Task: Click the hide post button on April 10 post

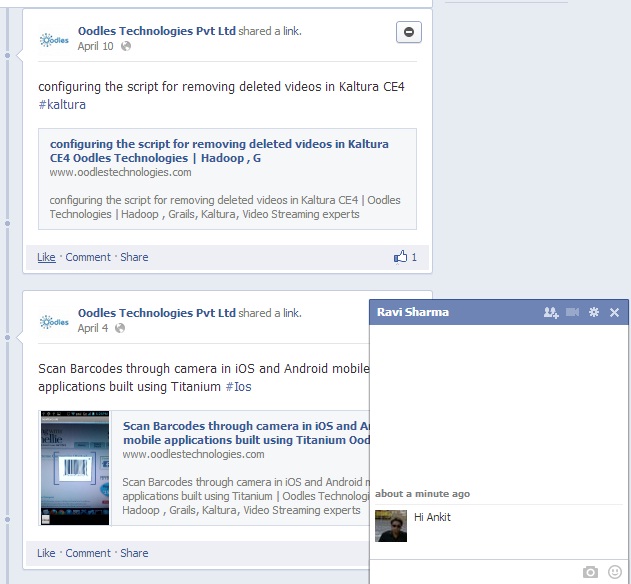Action: click(x=408, y=32)
